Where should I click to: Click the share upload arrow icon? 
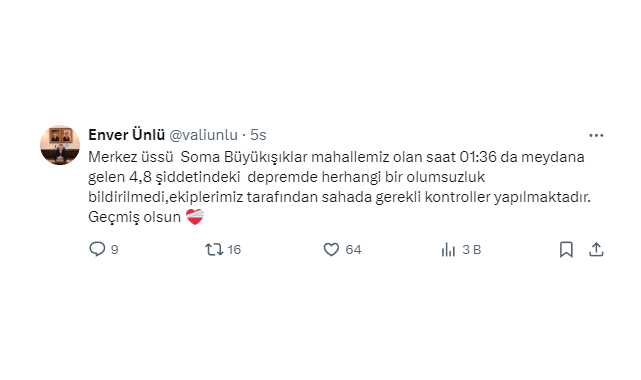(x=596, y=249)
